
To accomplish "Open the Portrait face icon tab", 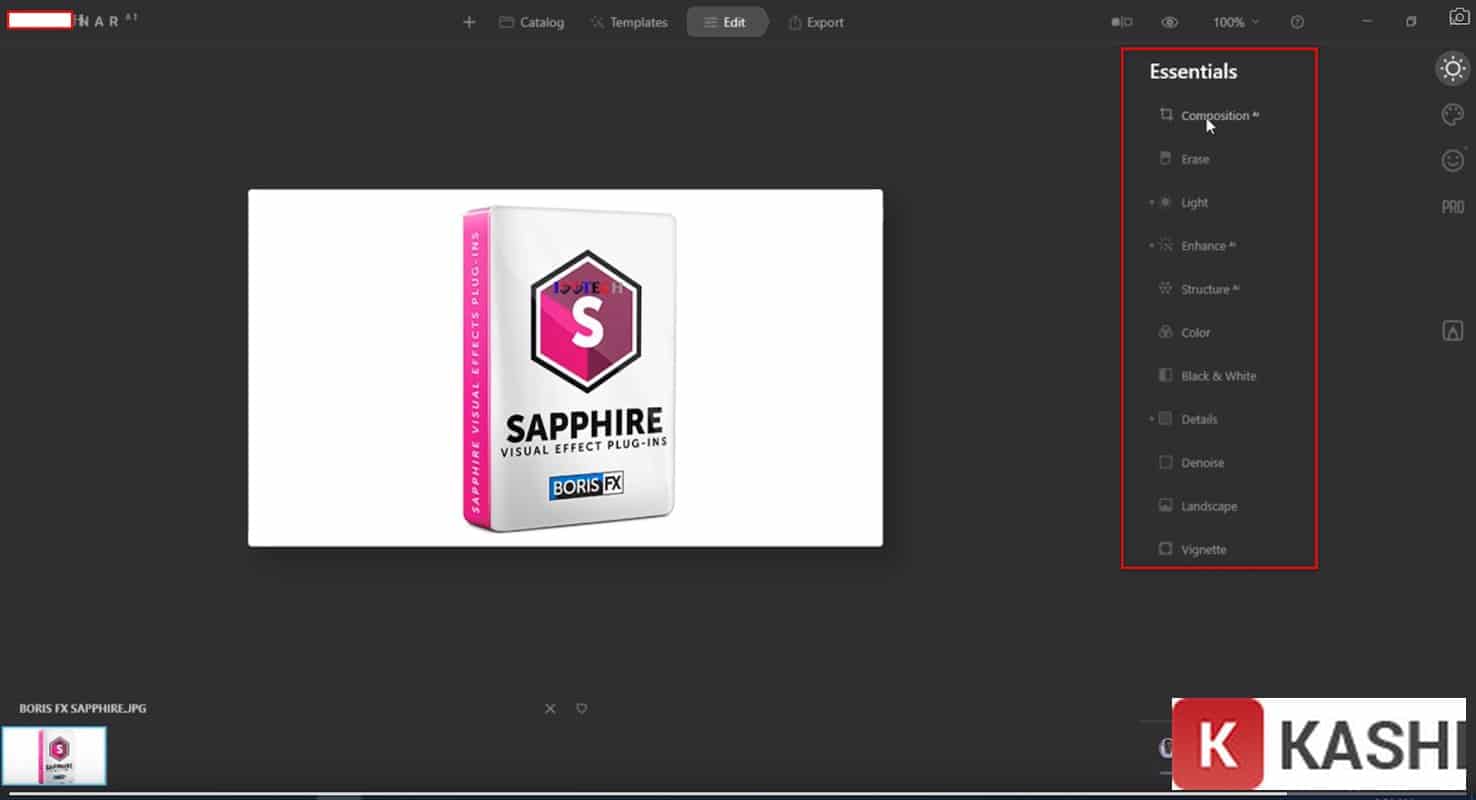I will tap(1452, 160).
